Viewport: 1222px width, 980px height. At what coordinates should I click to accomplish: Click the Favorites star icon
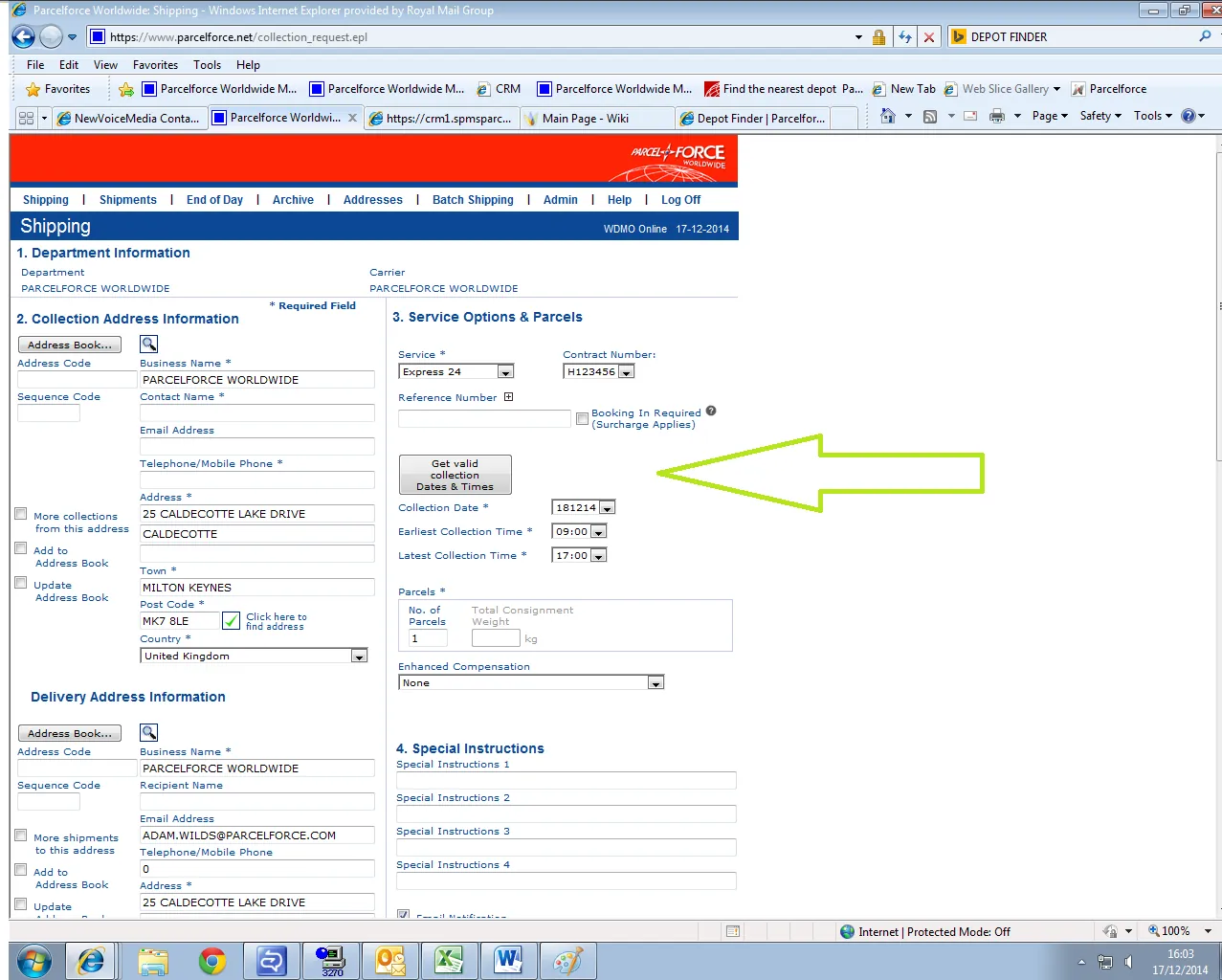point(33,89)
